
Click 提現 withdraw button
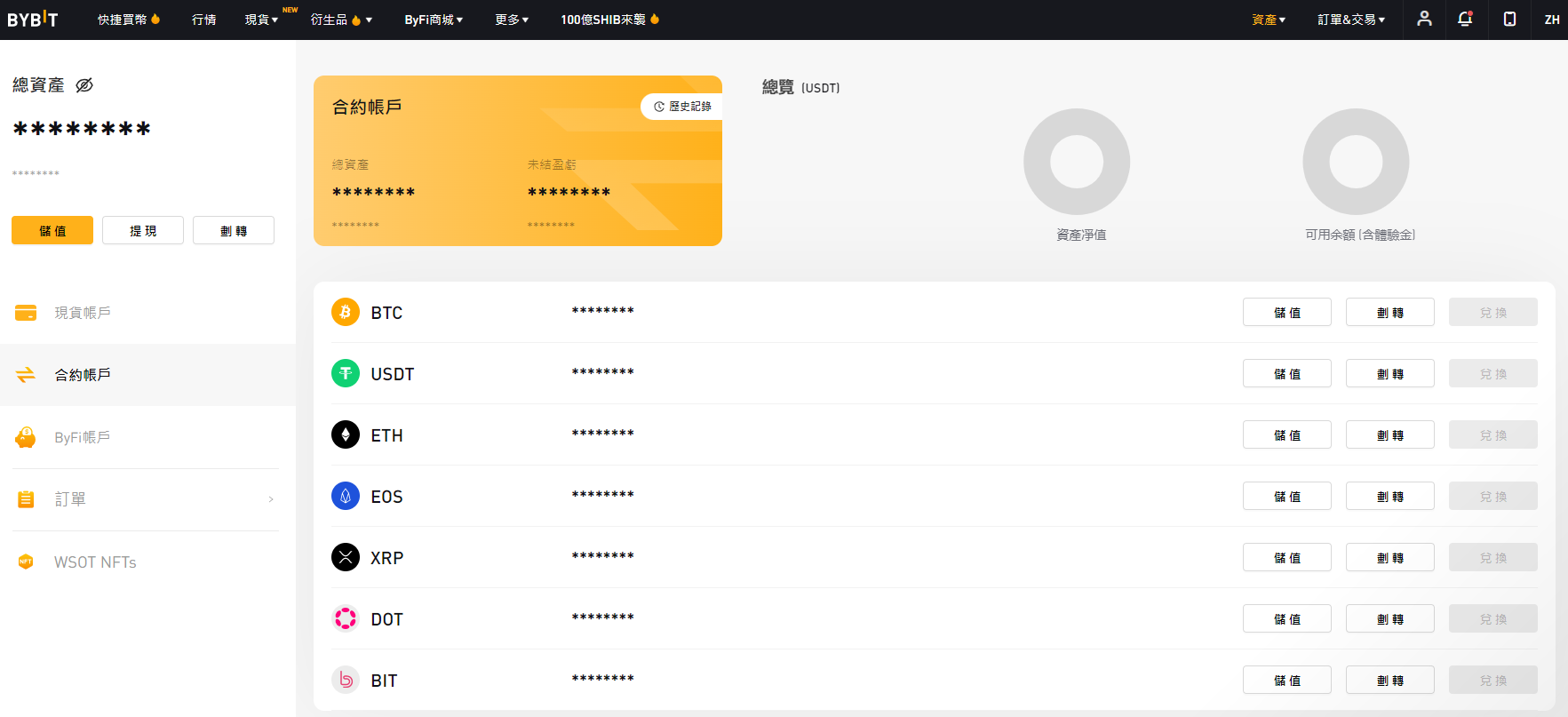click(143, 230)
